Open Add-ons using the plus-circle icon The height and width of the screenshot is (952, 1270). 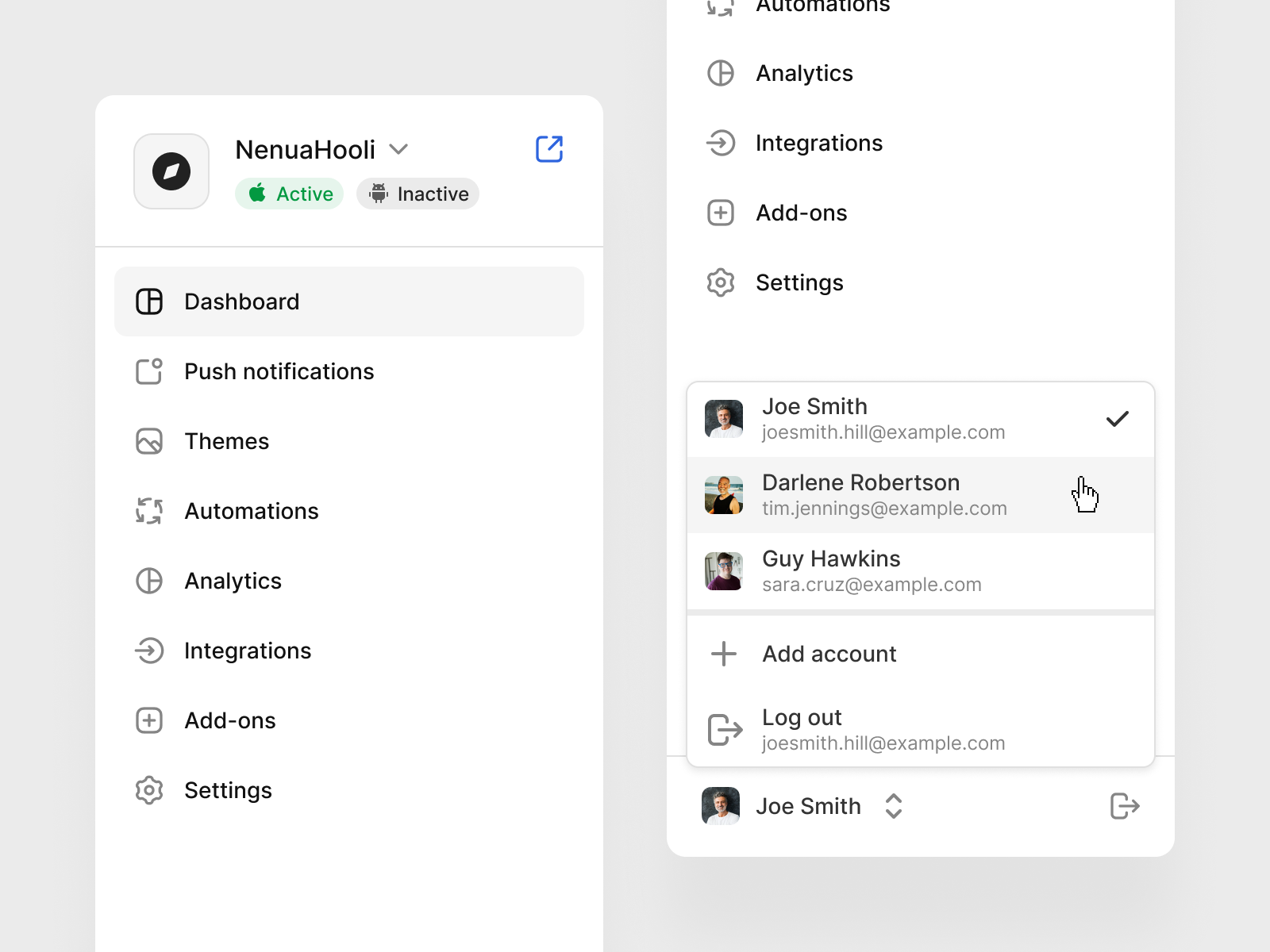pyautogui.click(x=149, y=720)
